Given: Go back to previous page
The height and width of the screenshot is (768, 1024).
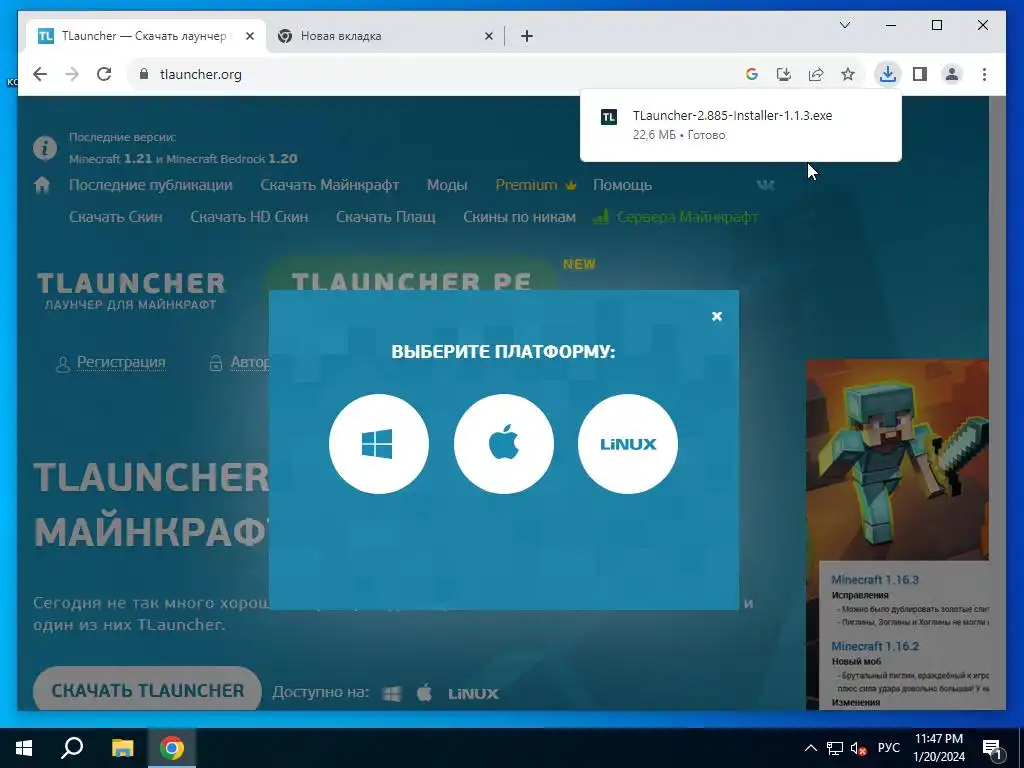Looking at the screenshot, I should (x=40, y=74).
